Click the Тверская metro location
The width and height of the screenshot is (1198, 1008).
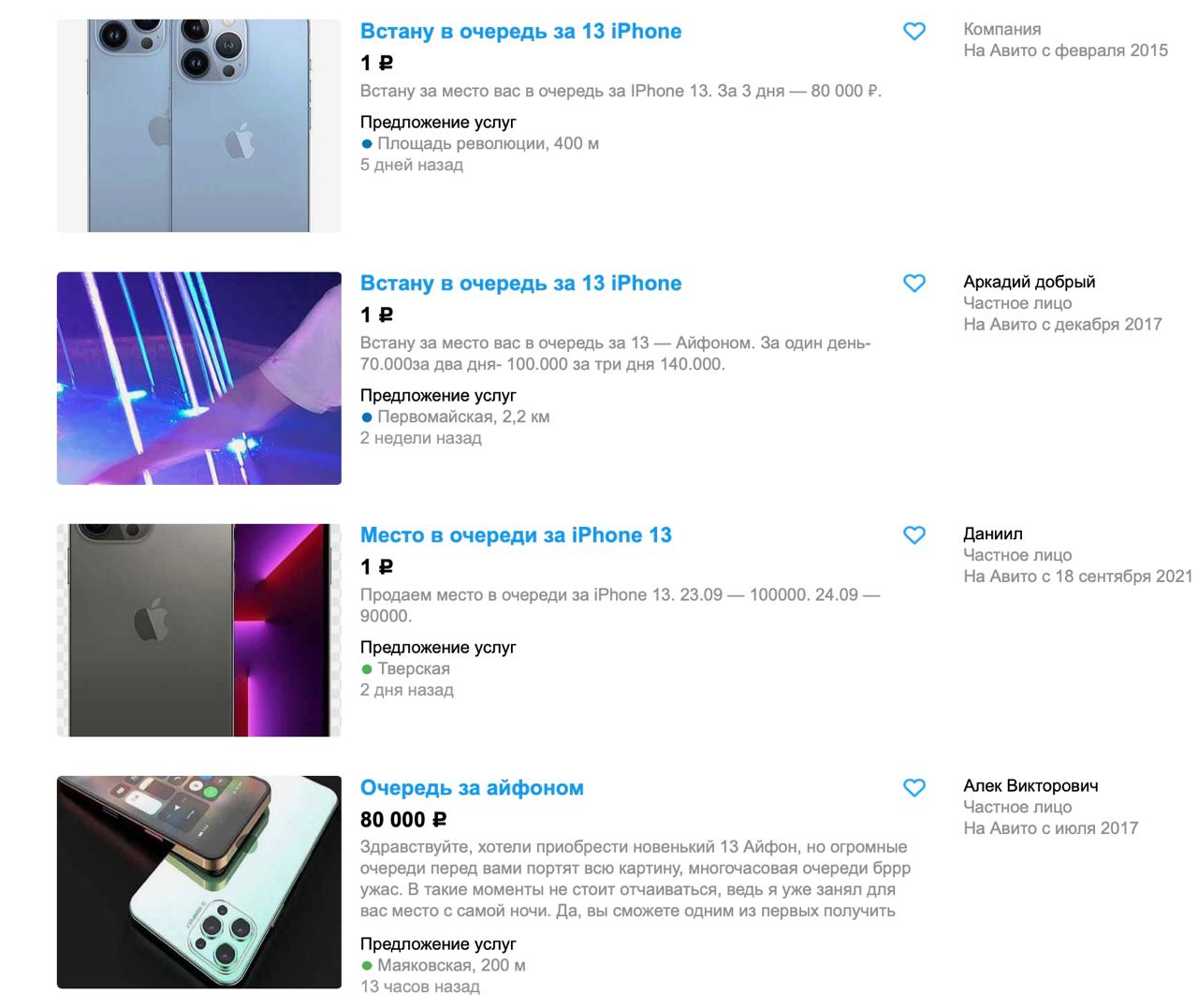405,668
